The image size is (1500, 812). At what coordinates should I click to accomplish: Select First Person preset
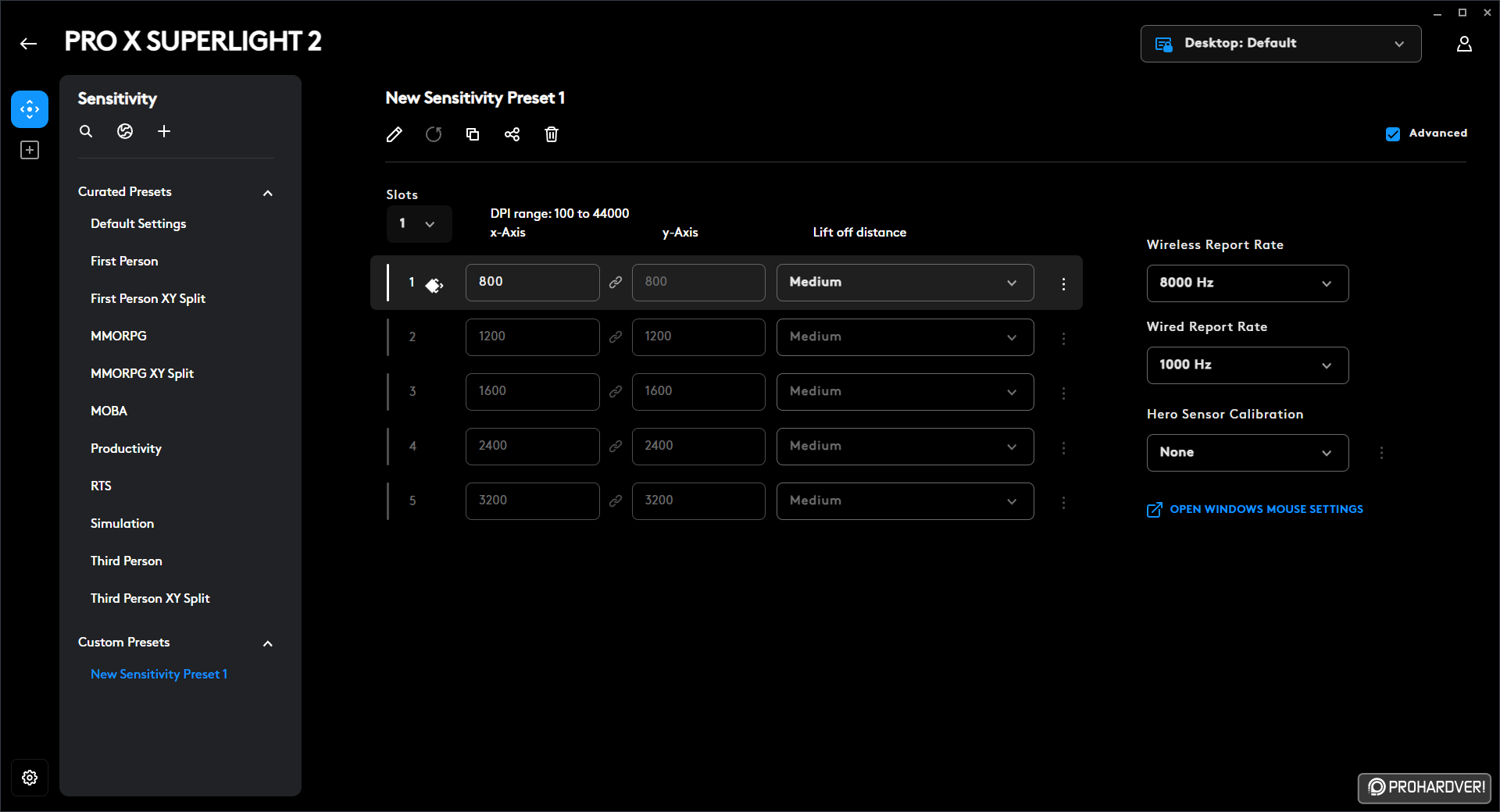pyautogui.click(x=124, y=262)
